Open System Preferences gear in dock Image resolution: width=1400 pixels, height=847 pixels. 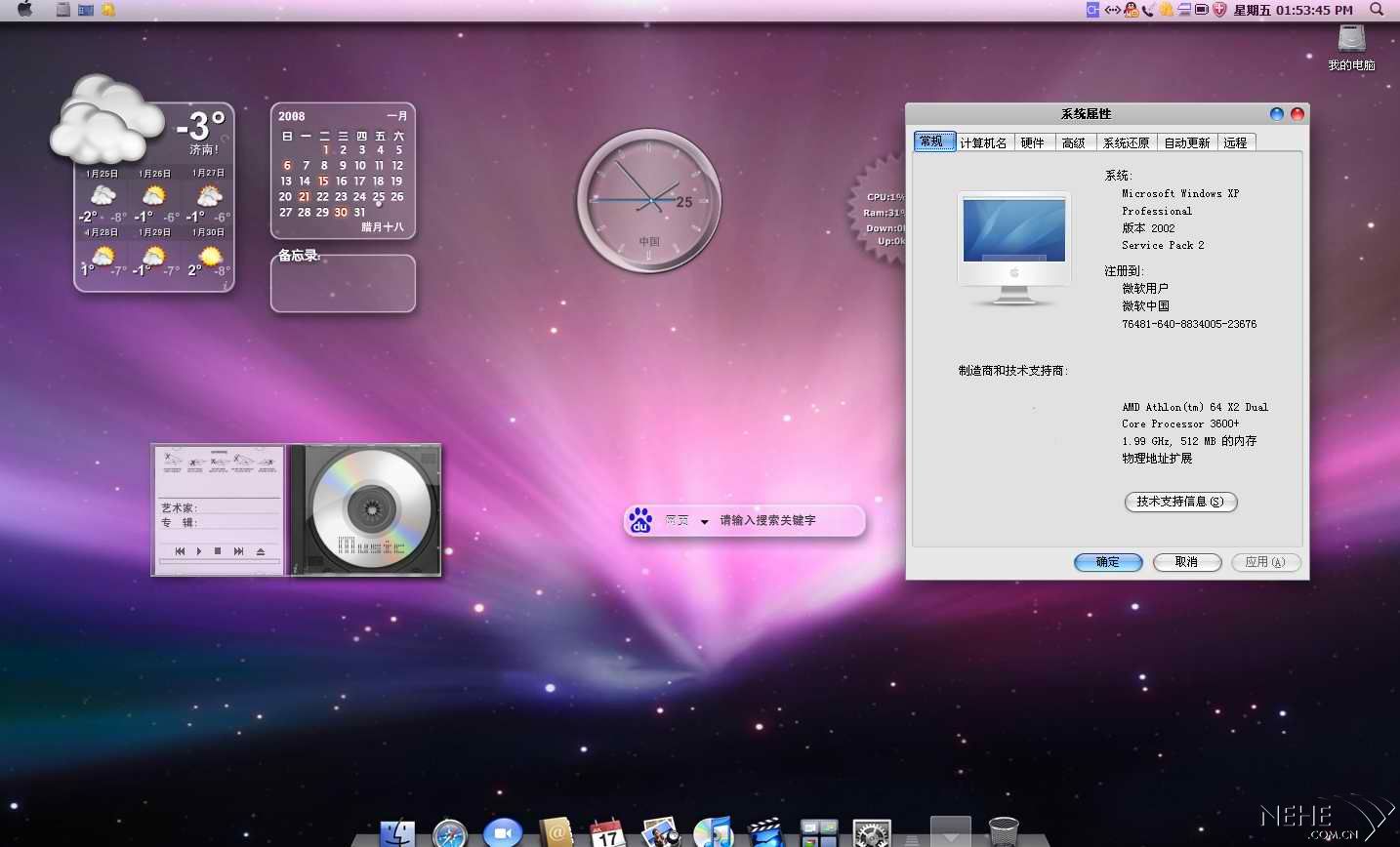(872, 832)
